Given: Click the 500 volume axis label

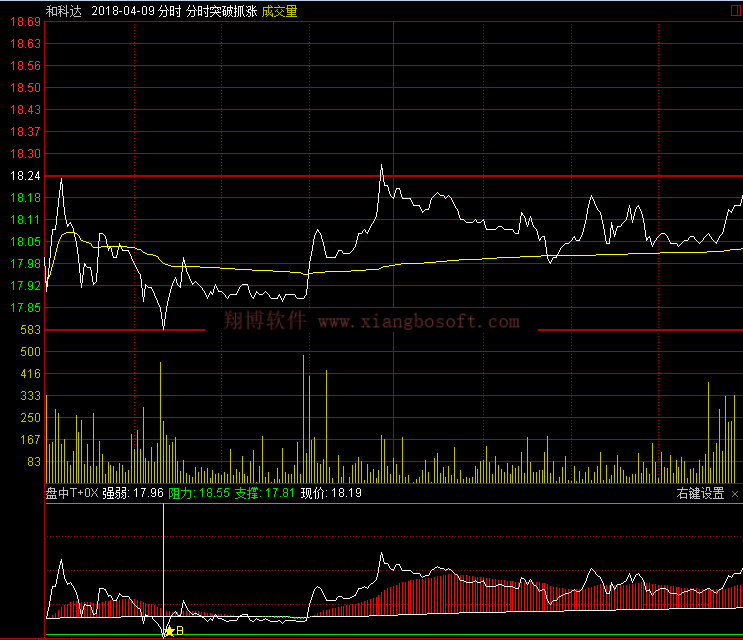Looking at the screenshot, I should click(31, 352).
